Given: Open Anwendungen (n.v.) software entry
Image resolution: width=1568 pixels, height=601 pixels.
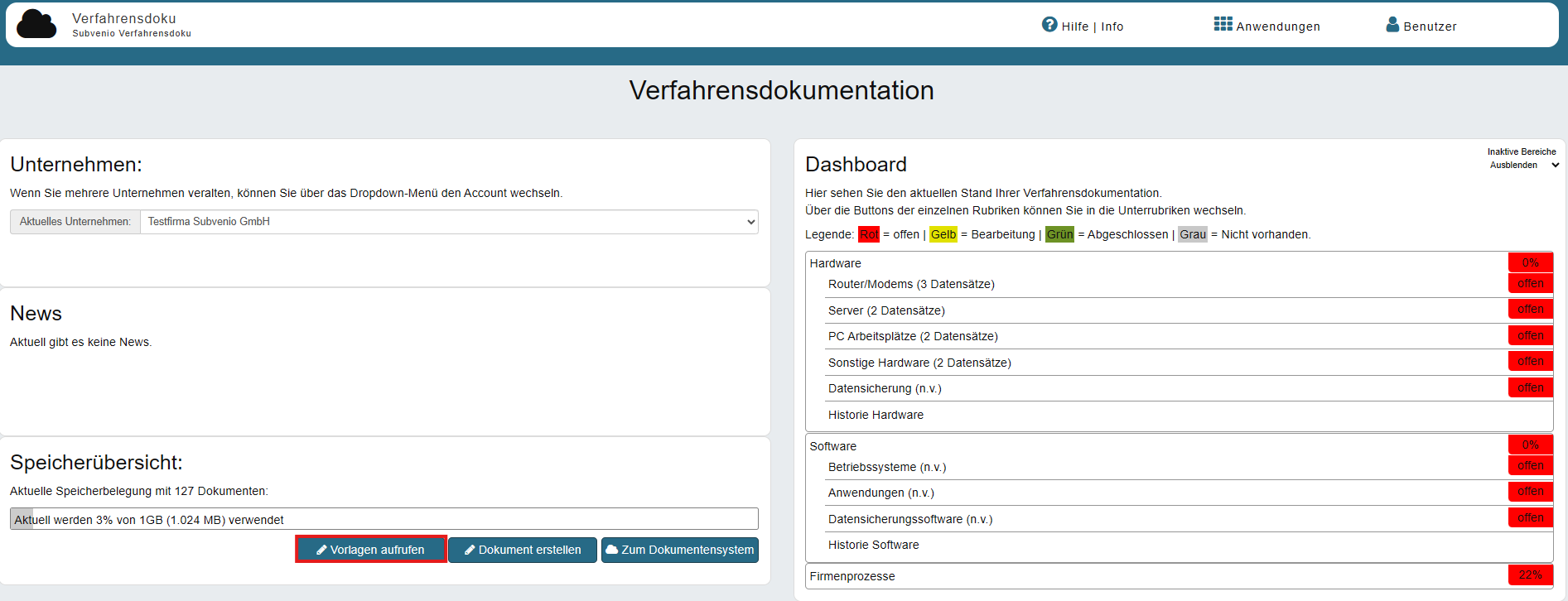Looking at the screenshot, I should tap(881, 493).
